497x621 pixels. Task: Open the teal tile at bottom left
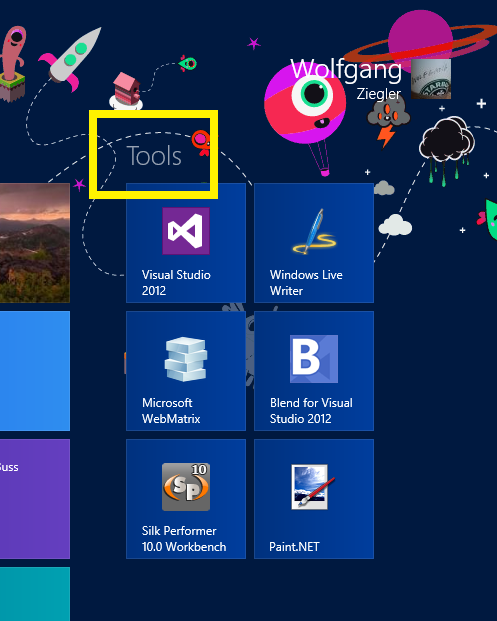pyautogui.click(x=35, y=594)
